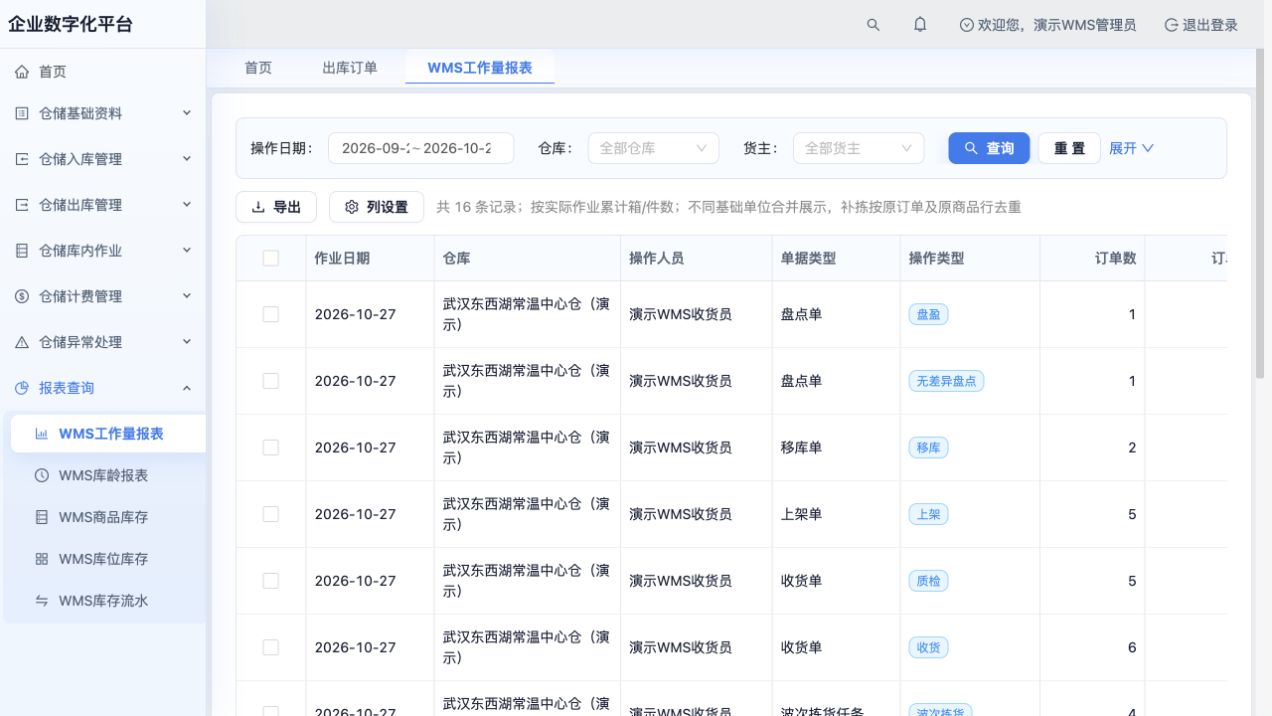Open notifications bell icon
The image size is (1272, 716).
click(x=920, y=25)
